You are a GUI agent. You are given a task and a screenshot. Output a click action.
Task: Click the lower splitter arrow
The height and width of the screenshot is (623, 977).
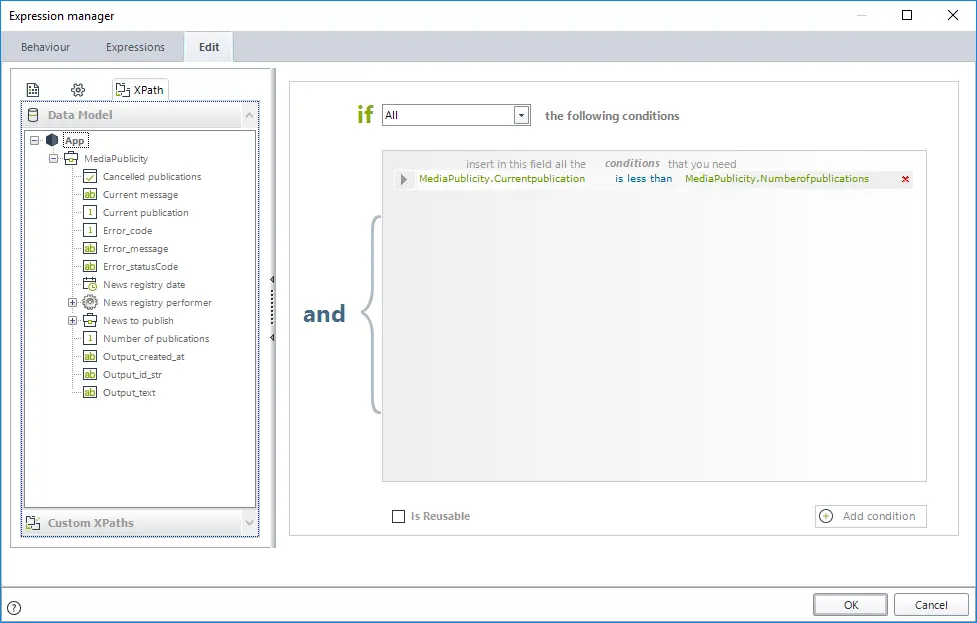[272, 338]
